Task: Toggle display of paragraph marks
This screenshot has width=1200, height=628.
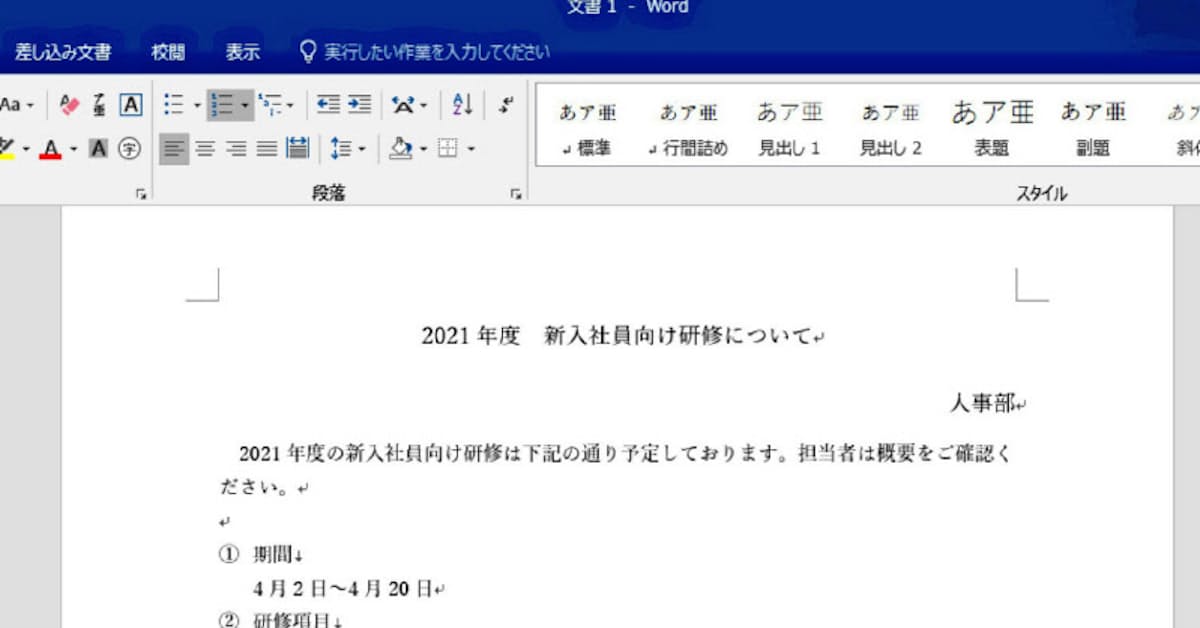Action: [x=506, y=105]
